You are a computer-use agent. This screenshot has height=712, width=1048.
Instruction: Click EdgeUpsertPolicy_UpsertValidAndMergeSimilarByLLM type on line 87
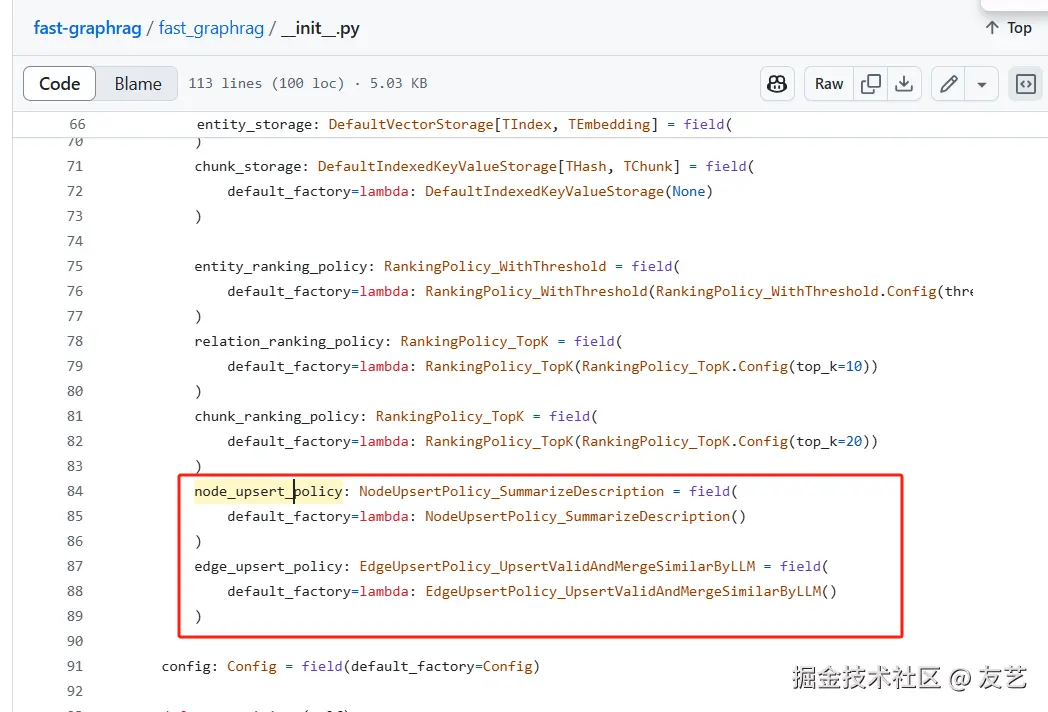tap(557, 566)
